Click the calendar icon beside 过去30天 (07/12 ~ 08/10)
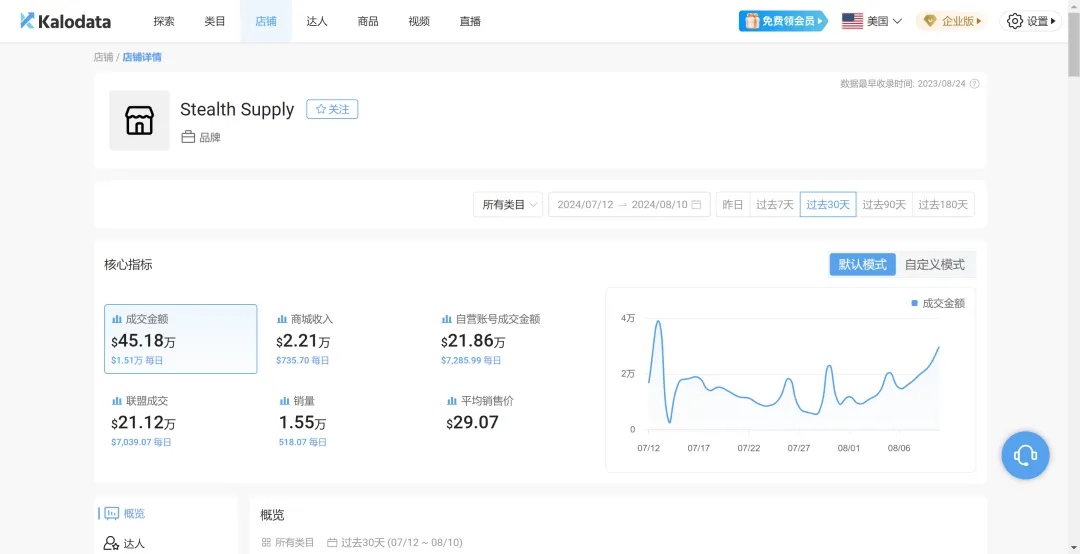 coord(332,543)
